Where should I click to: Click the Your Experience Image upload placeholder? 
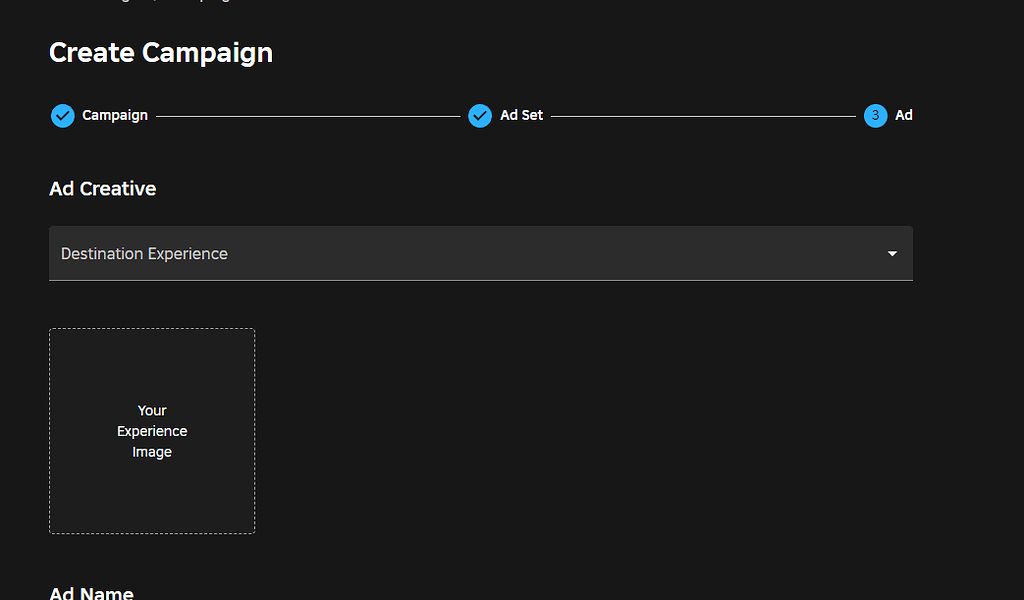[x=152, y=430]
